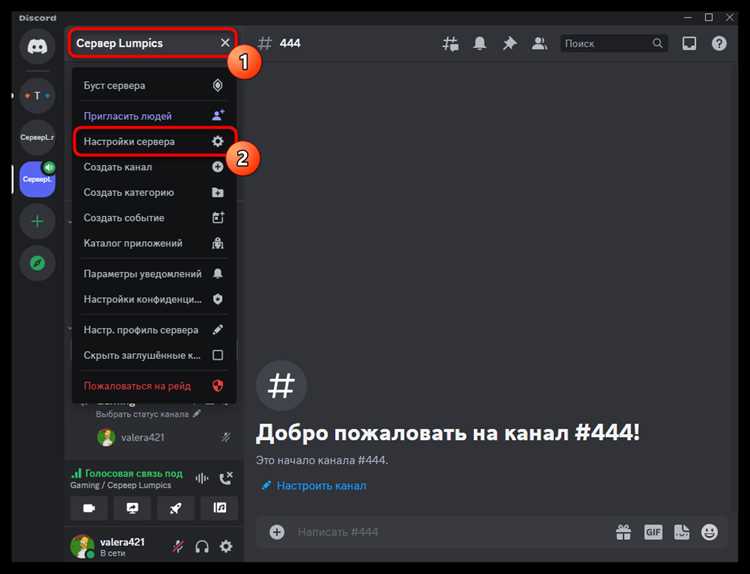Disconnect from voice call phone icon

[x=226, y=478]
